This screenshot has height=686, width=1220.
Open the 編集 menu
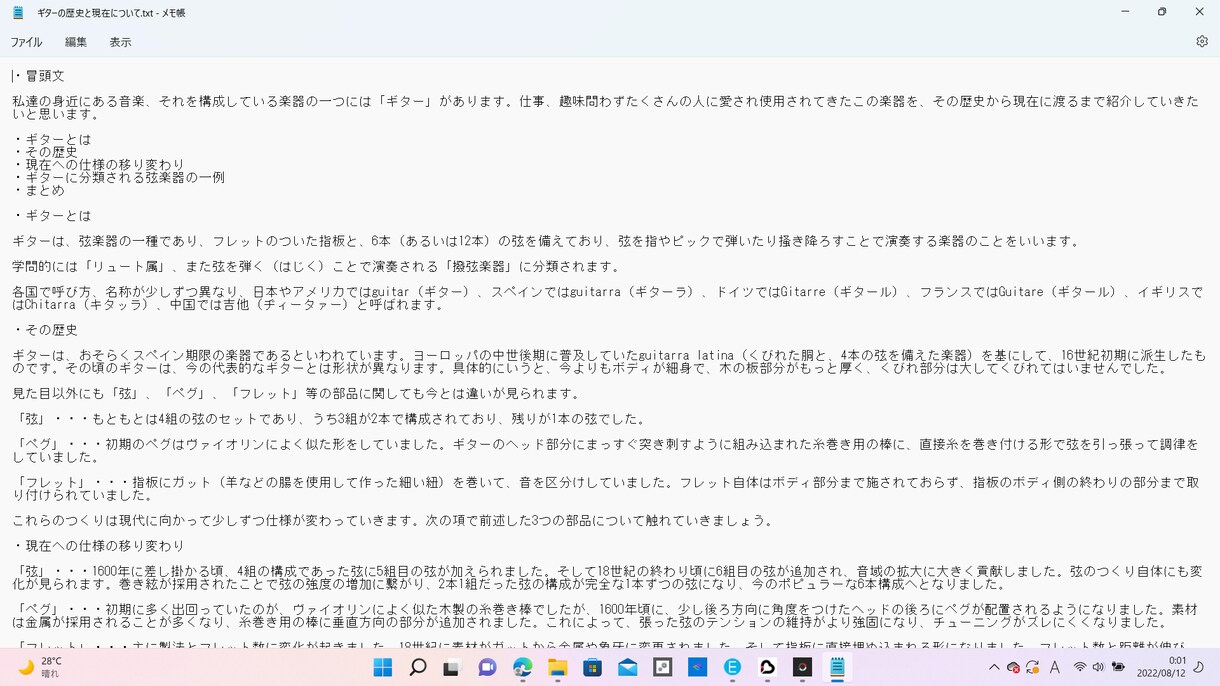pyautogui.click(x=76, y=42)
